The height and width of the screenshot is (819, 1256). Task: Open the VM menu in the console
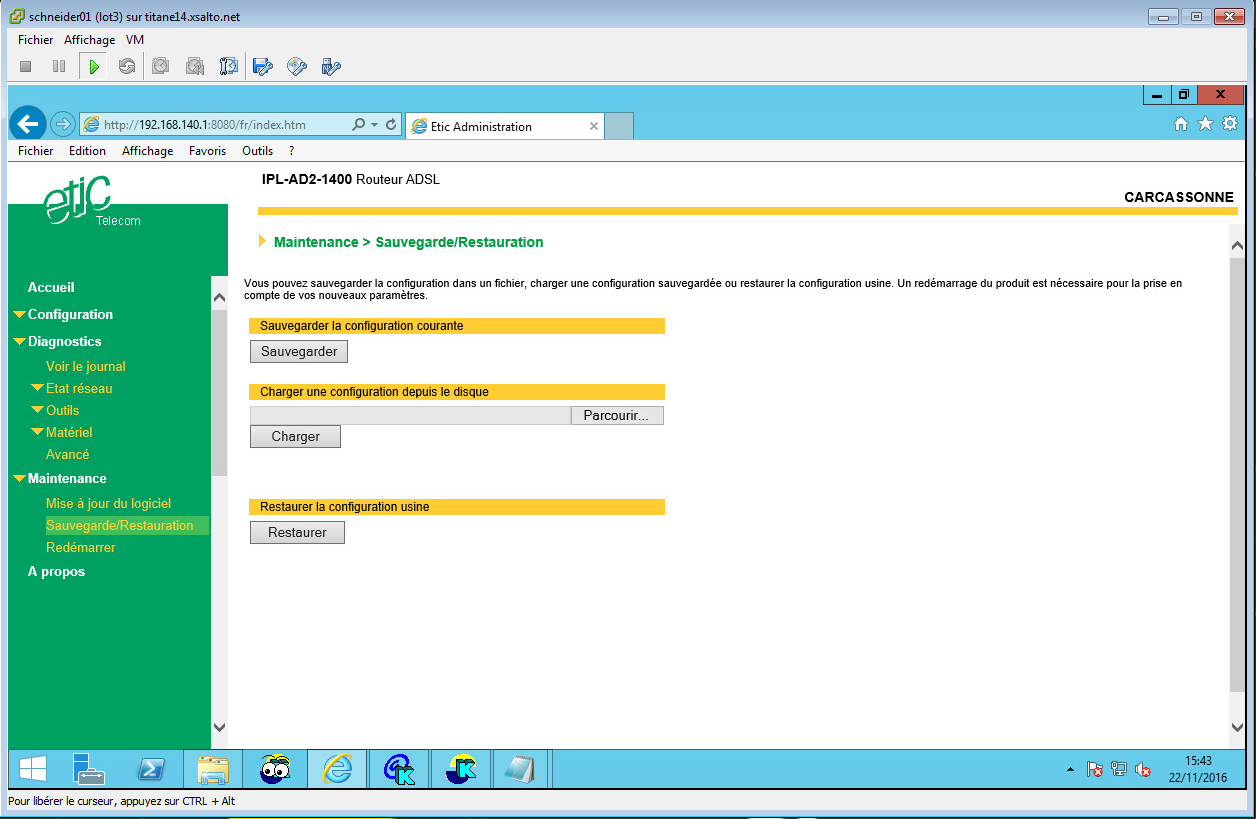point(135,40)
